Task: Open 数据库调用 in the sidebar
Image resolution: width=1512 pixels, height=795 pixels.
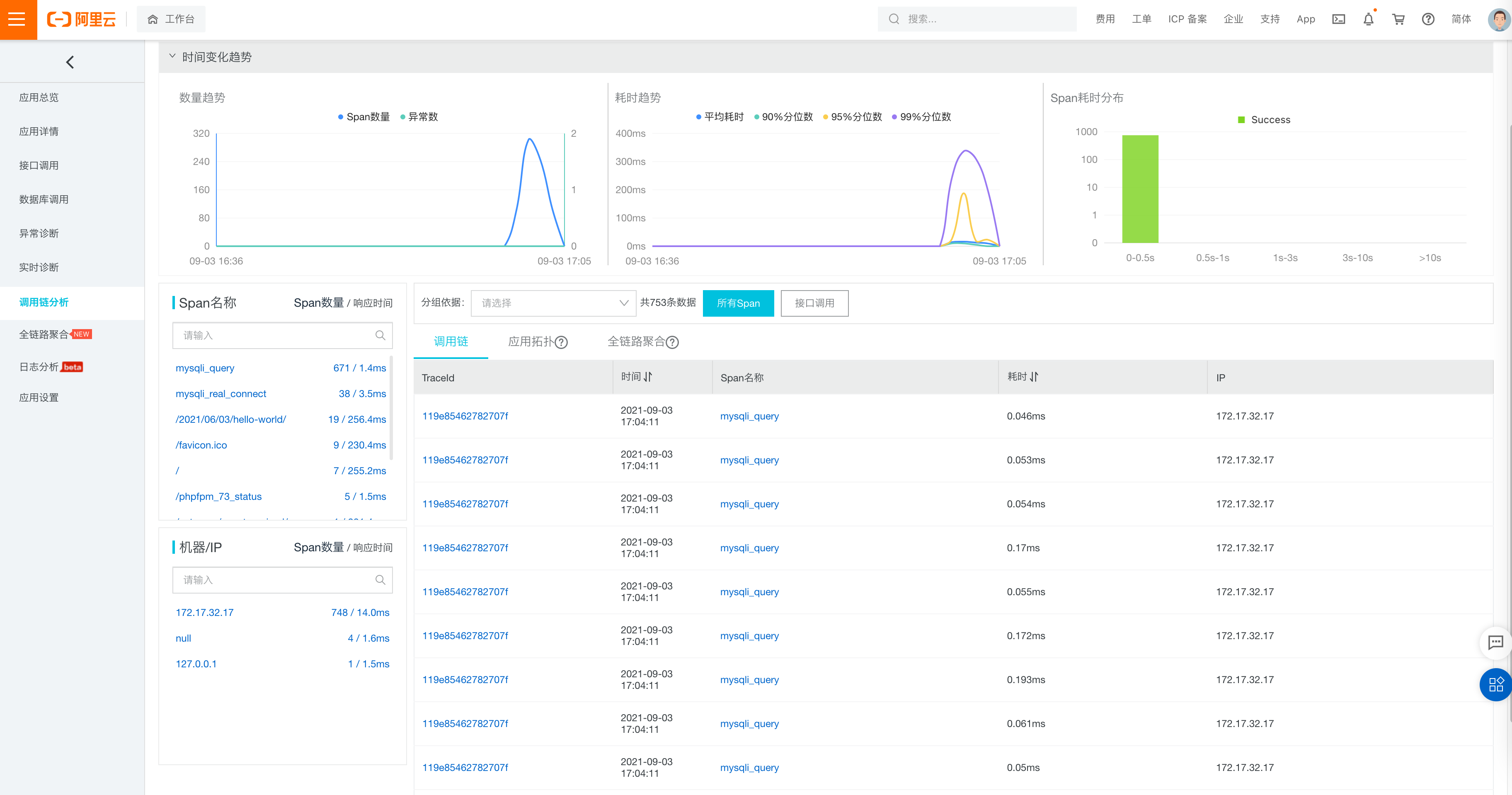Action: (x=44, y=200)
